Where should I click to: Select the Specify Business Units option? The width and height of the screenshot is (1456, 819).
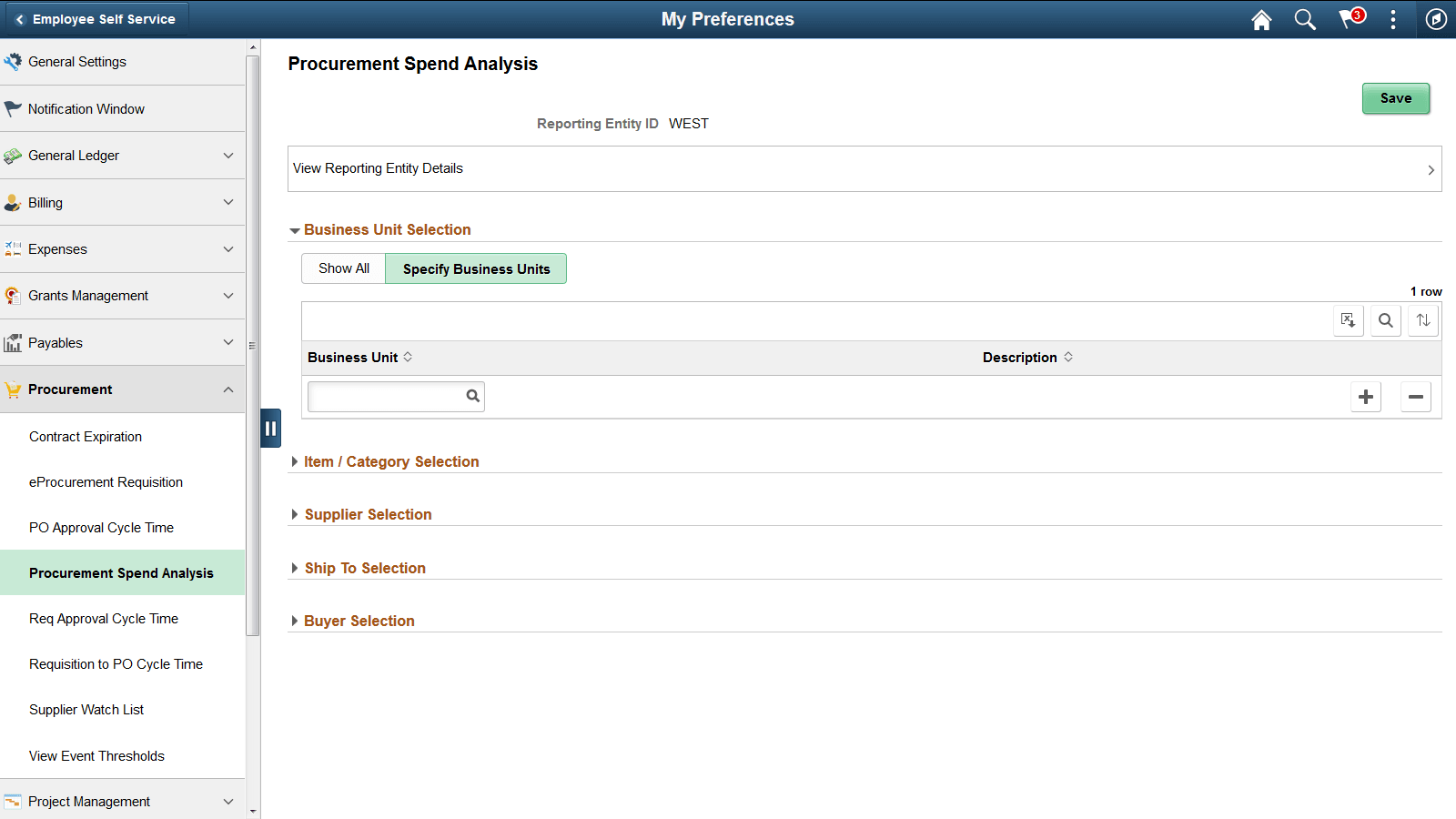[476, 268]
